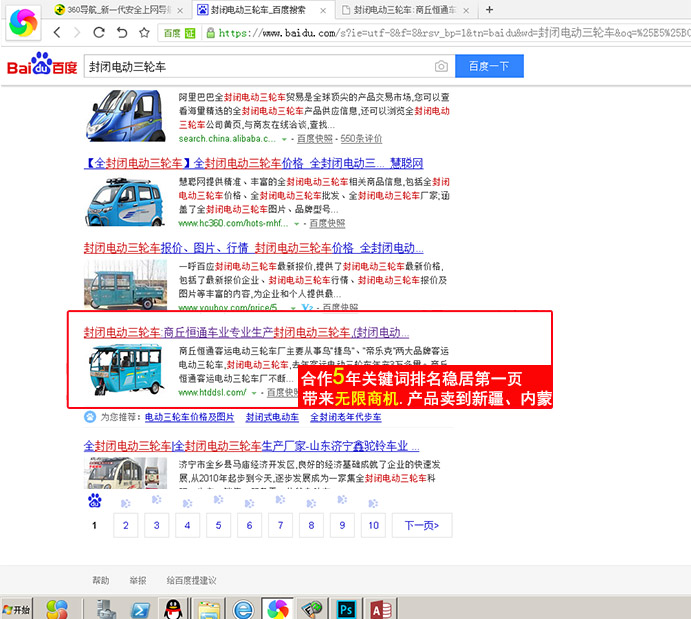Open Microsoft Access taskbar icon
The width and height of the screenshot is (691, 619).
381,609
